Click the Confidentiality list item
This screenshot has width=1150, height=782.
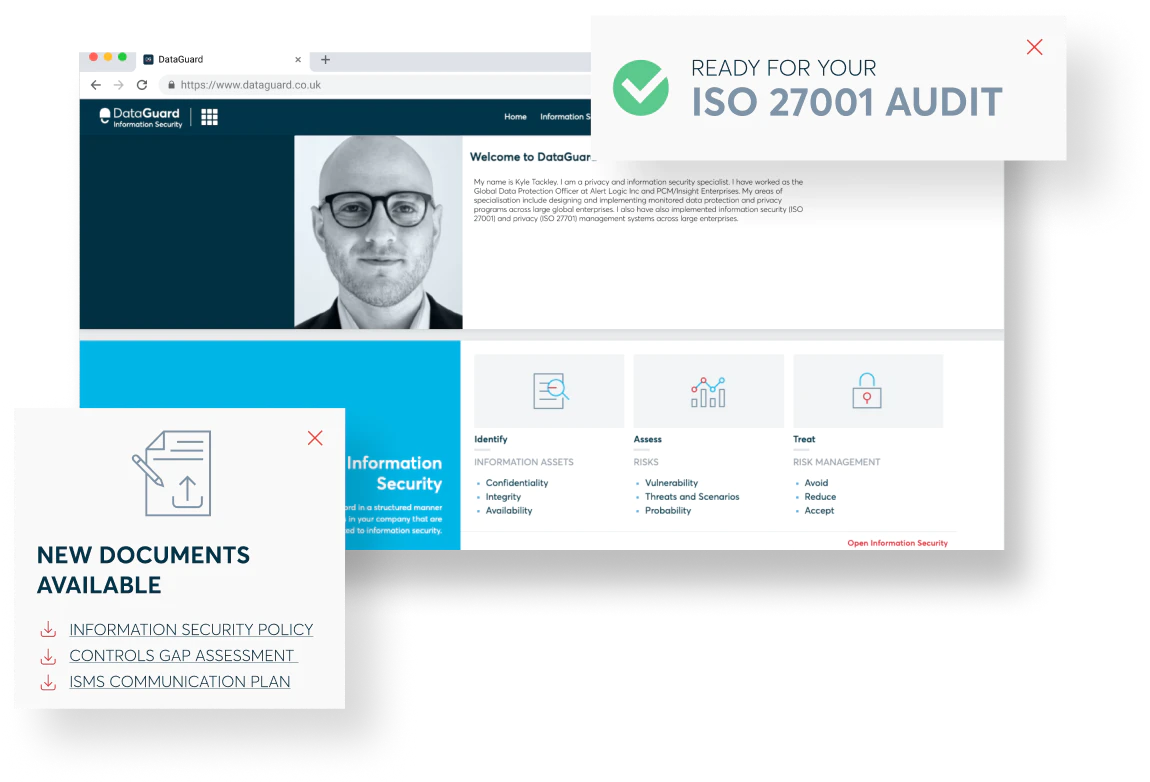tap(517, 483)
